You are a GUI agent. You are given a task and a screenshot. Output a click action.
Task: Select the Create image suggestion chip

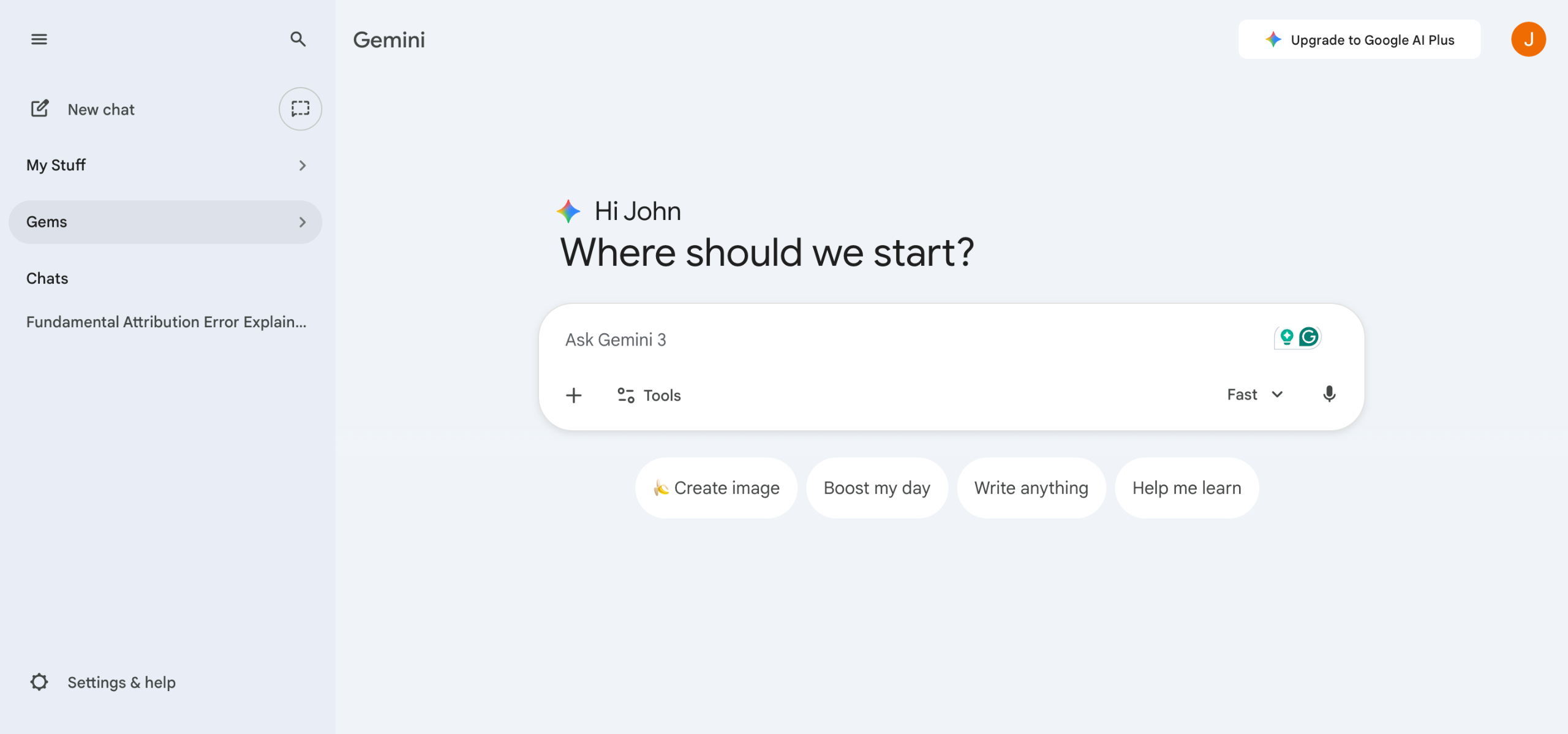tap(716, 488)
